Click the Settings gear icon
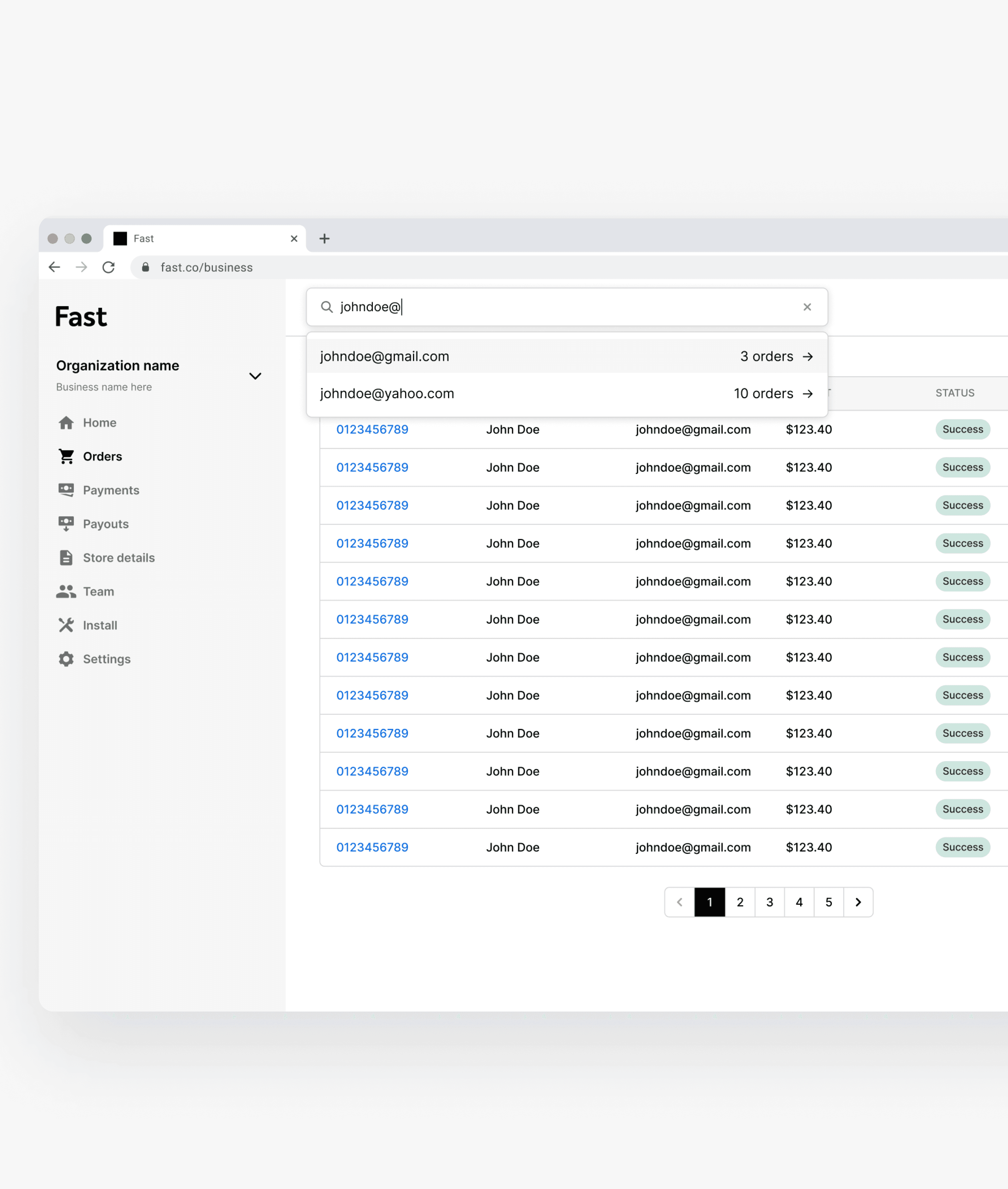The width and height of the screenshot is (1008, 1189). click(x=66, y=659)
